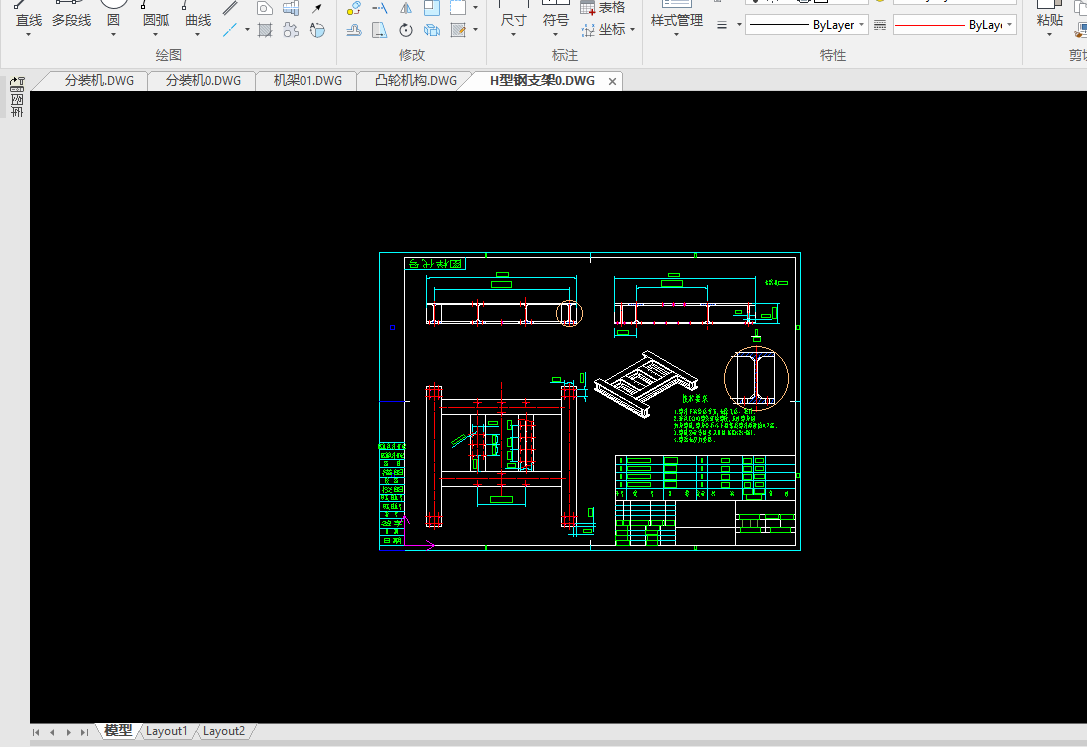Select the 多段线 polyline tool
Image resolution: width=1087 pixels, height=747 pixels.
(x=71, y=15)
